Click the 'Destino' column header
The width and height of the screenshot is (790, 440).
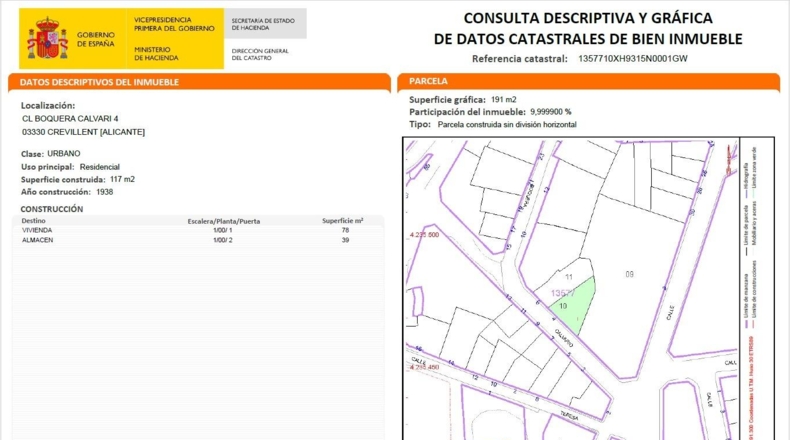click(33, 221)
